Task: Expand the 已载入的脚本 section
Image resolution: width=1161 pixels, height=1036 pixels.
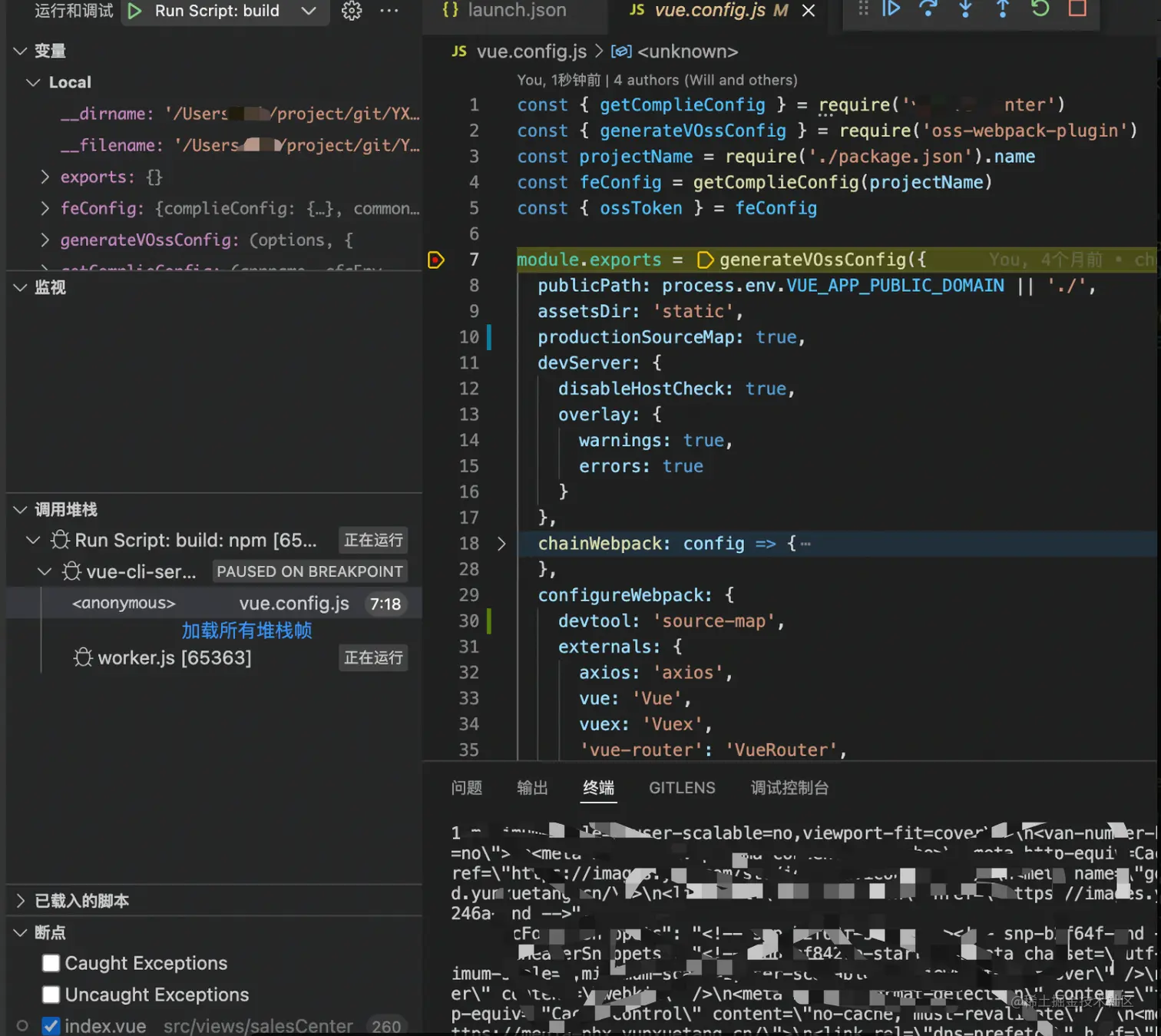Action: pyautogui.click(x=21, y=901)
